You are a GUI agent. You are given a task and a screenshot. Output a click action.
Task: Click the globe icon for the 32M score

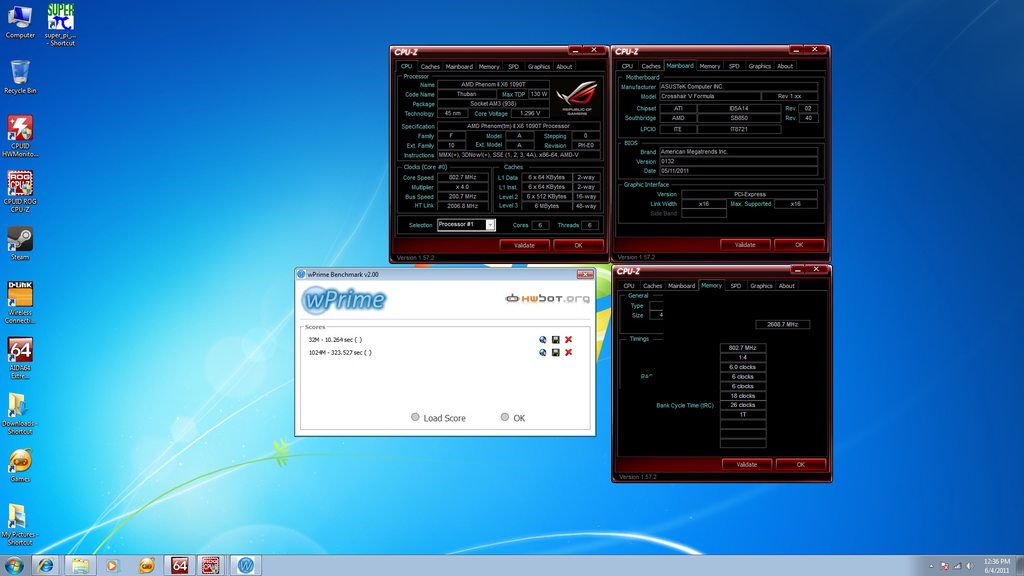point(543,340)
